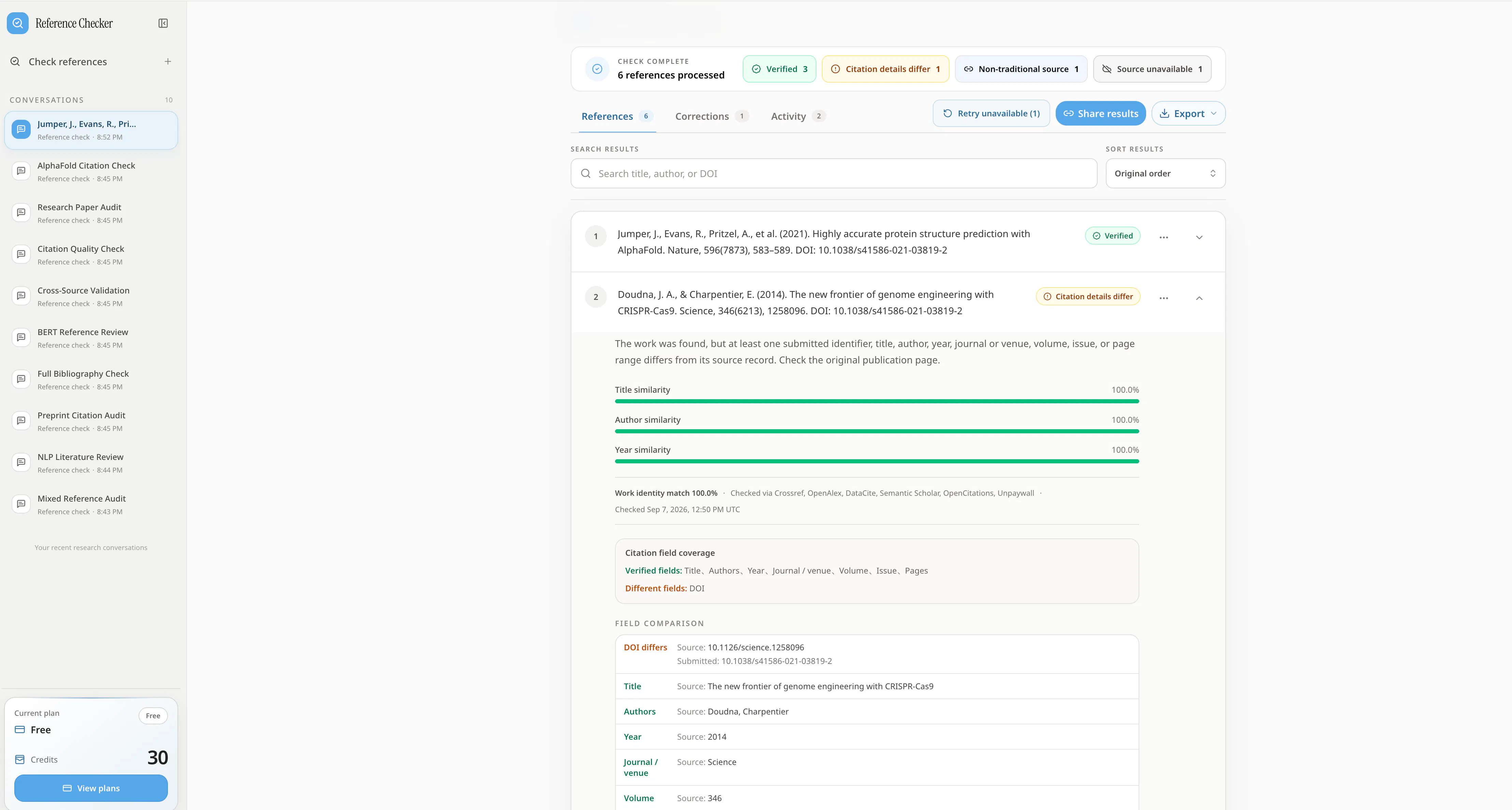1512x810 pixels.
Task: Click the AlphaFold Citation Check chat icon
Action: click(21, 171)
